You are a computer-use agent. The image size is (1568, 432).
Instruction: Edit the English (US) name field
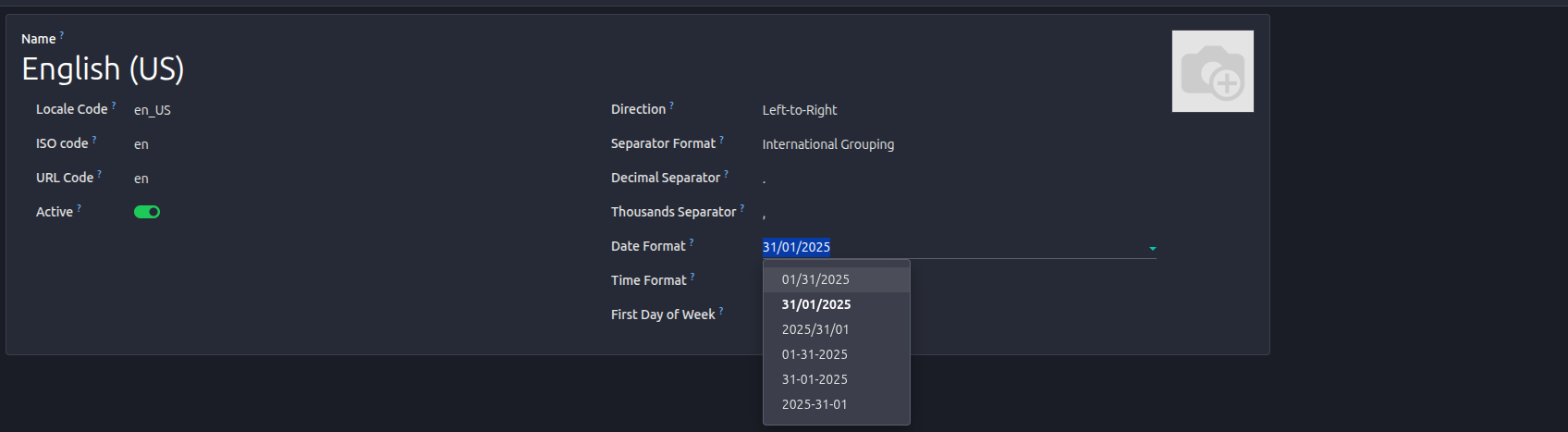tap(103, 68)
